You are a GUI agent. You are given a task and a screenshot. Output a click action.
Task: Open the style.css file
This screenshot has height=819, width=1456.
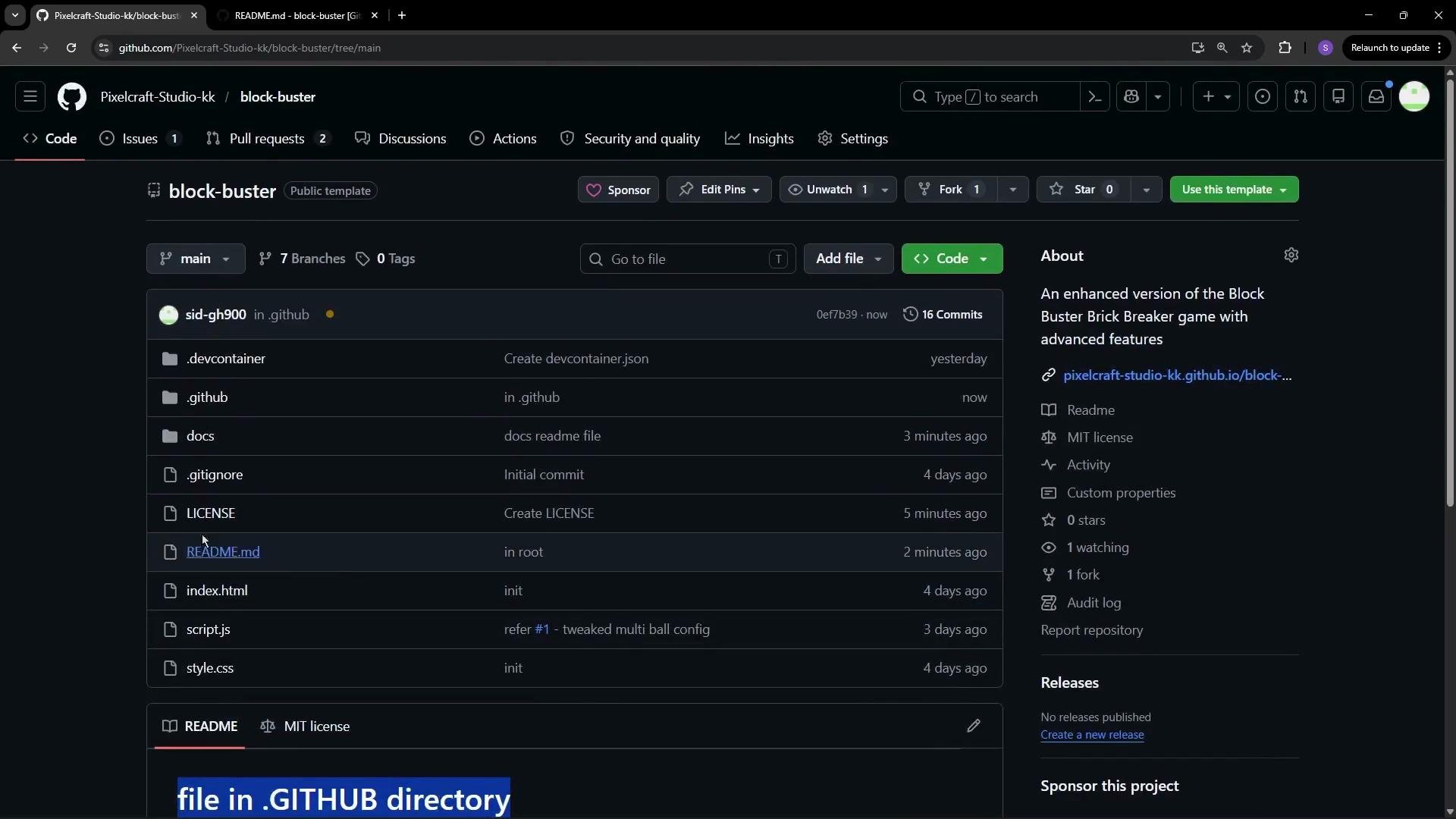point(210,668)
